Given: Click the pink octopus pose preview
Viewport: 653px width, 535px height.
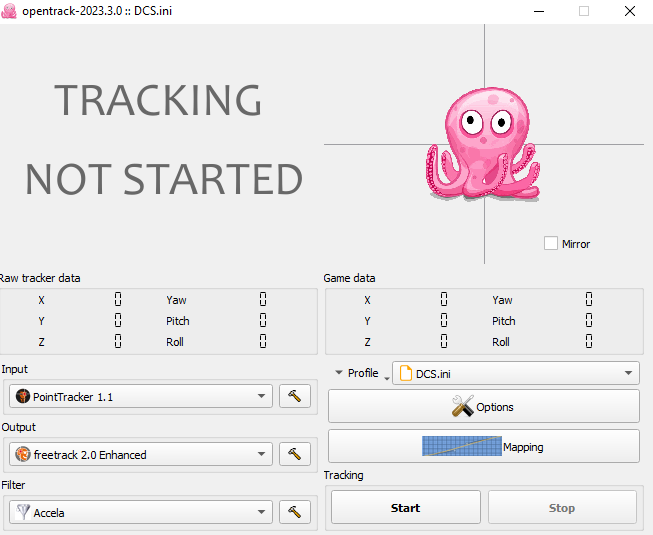Looking at the screenshot, I should [483, 145].
